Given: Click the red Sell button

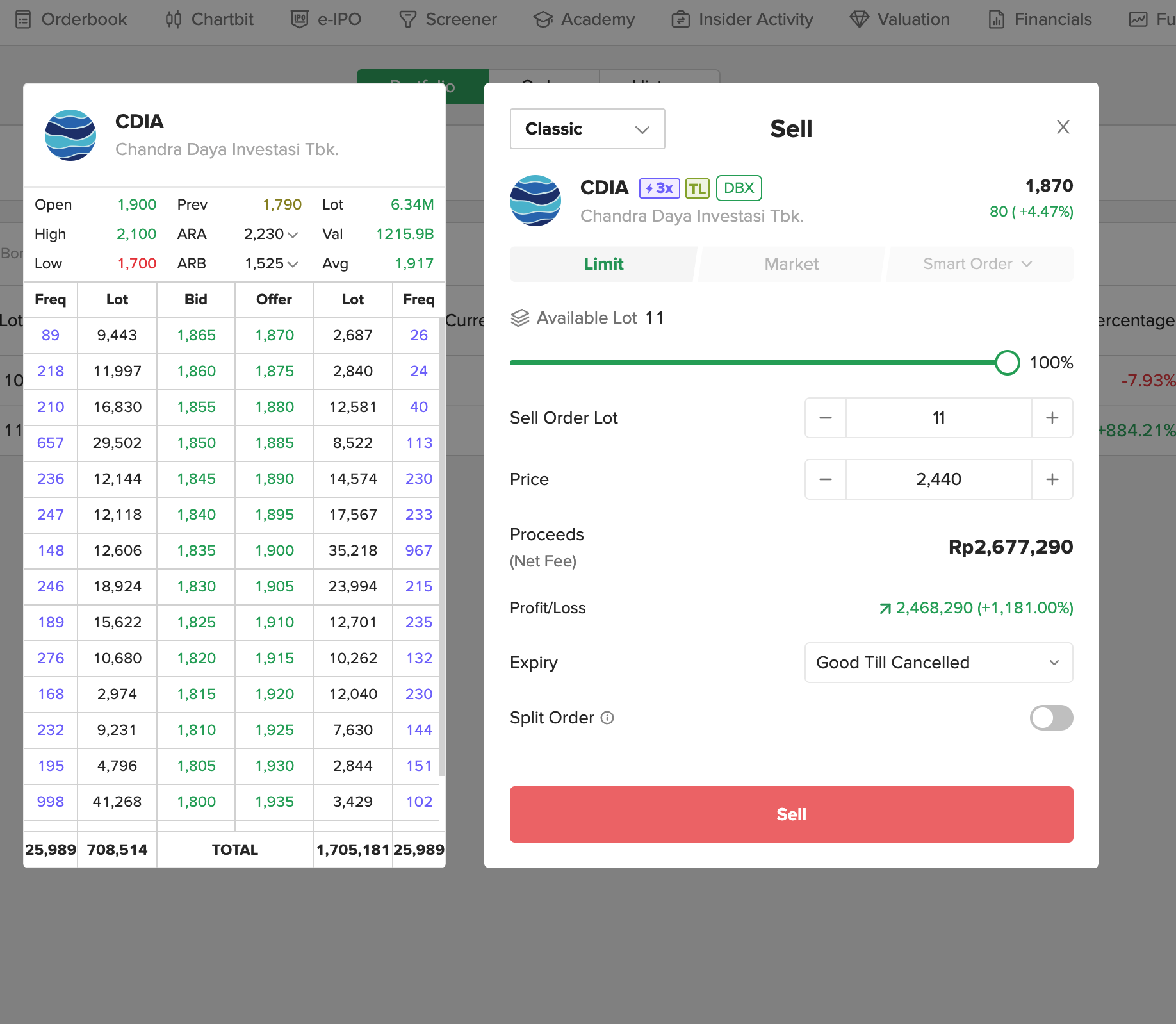Looking at the screenshot, I should coord(792,814).
